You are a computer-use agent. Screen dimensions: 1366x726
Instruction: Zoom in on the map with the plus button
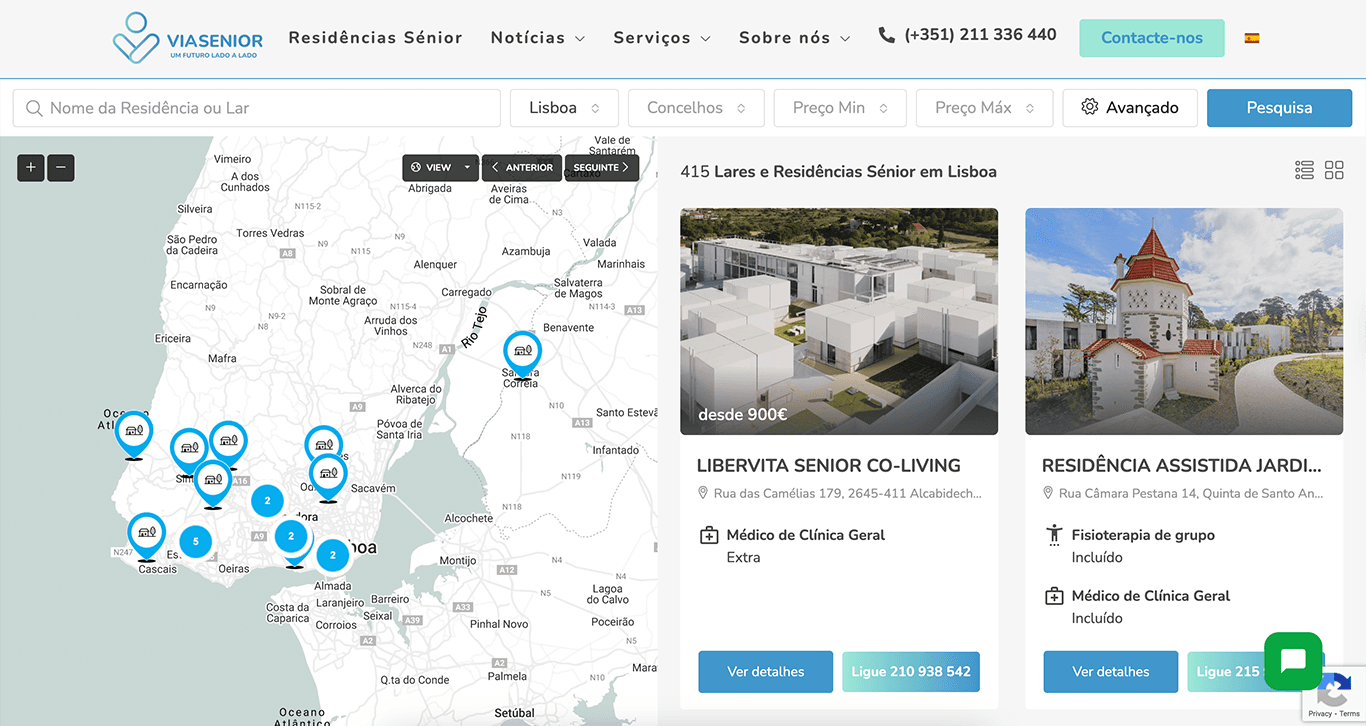30,168
